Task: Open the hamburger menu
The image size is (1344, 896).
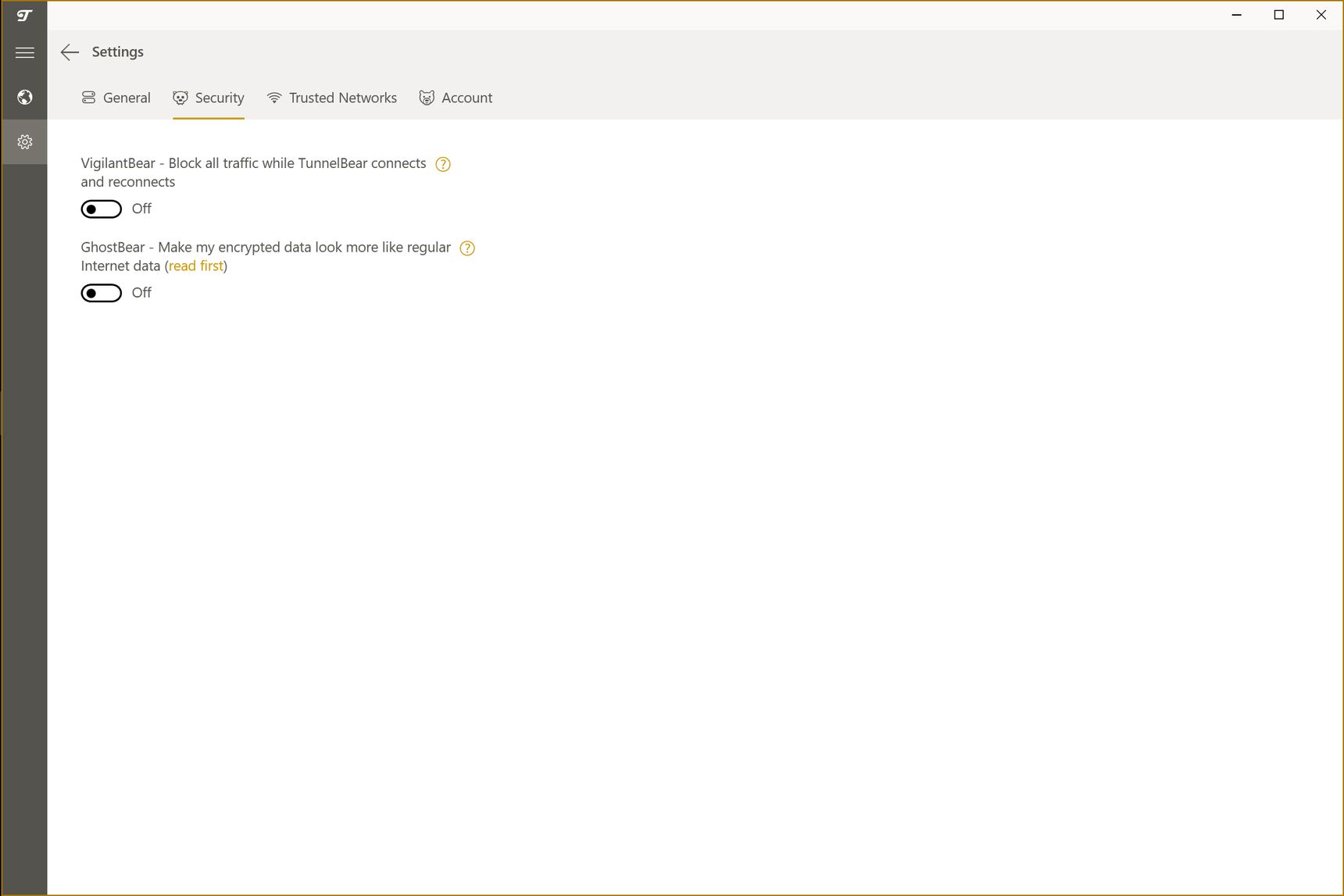Action: (24, 52)
